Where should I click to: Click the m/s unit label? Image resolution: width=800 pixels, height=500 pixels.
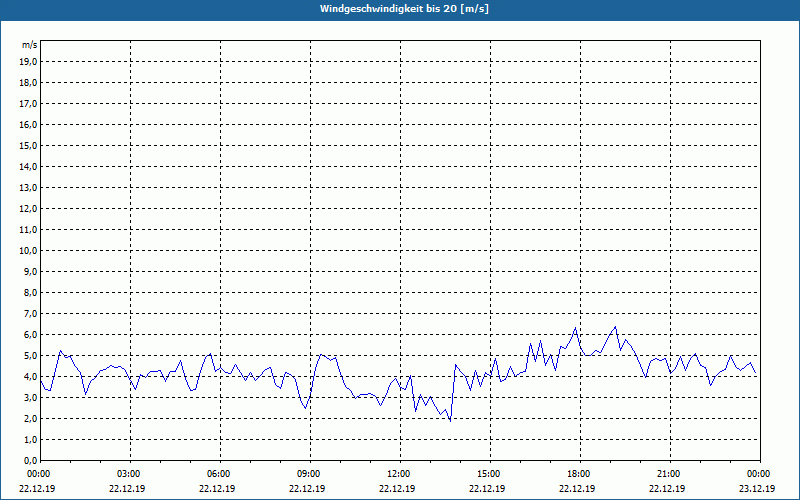(x=30, y=45)
